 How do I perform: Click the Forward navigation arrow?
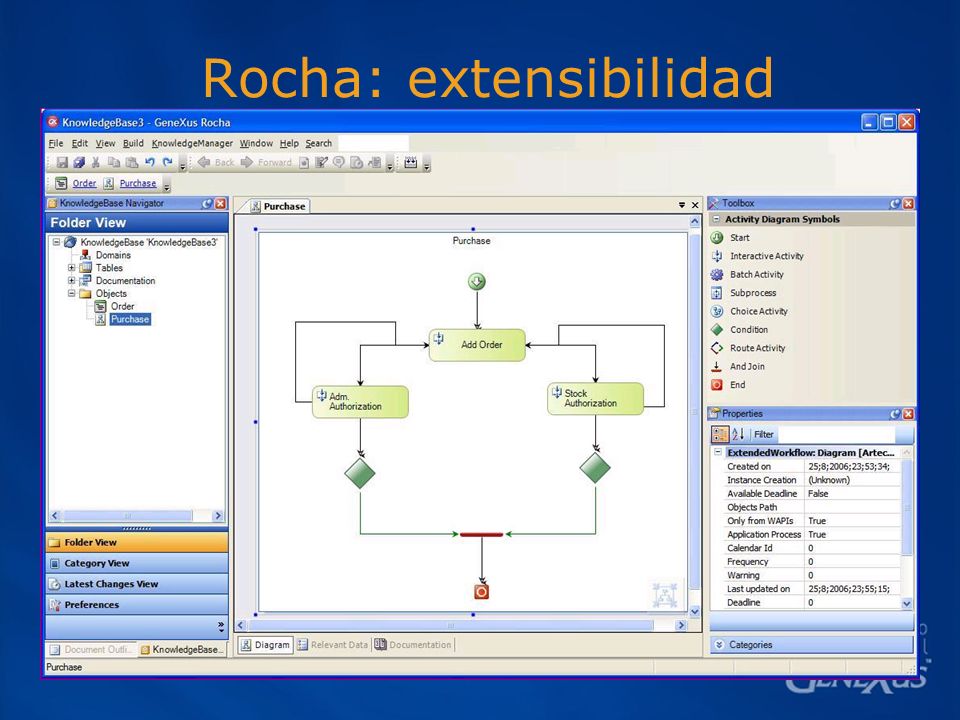(266, 162)
